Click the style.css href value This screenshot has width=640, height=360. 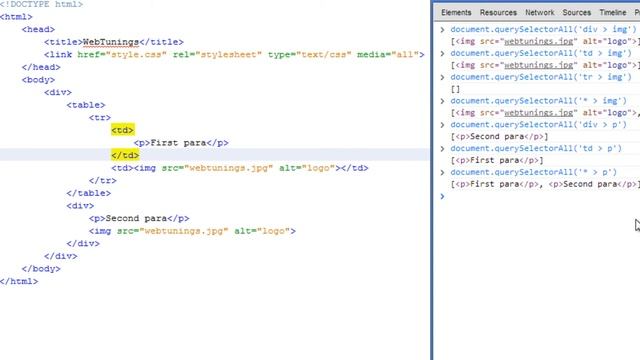tap(136, 55)
